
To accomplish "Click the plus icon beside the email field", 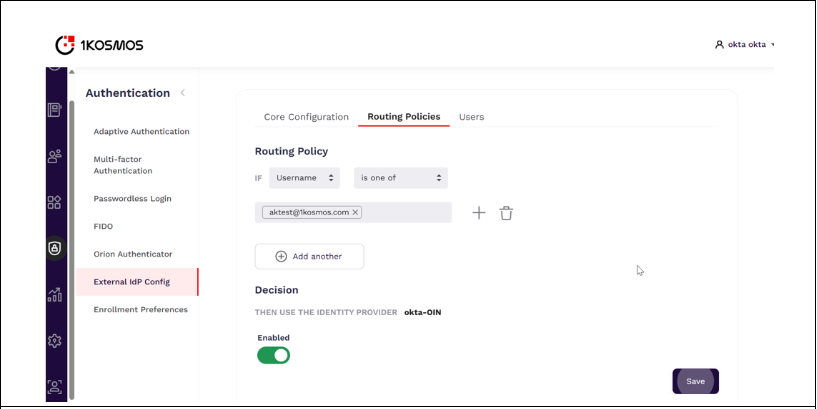I will [x=478, y=213].
